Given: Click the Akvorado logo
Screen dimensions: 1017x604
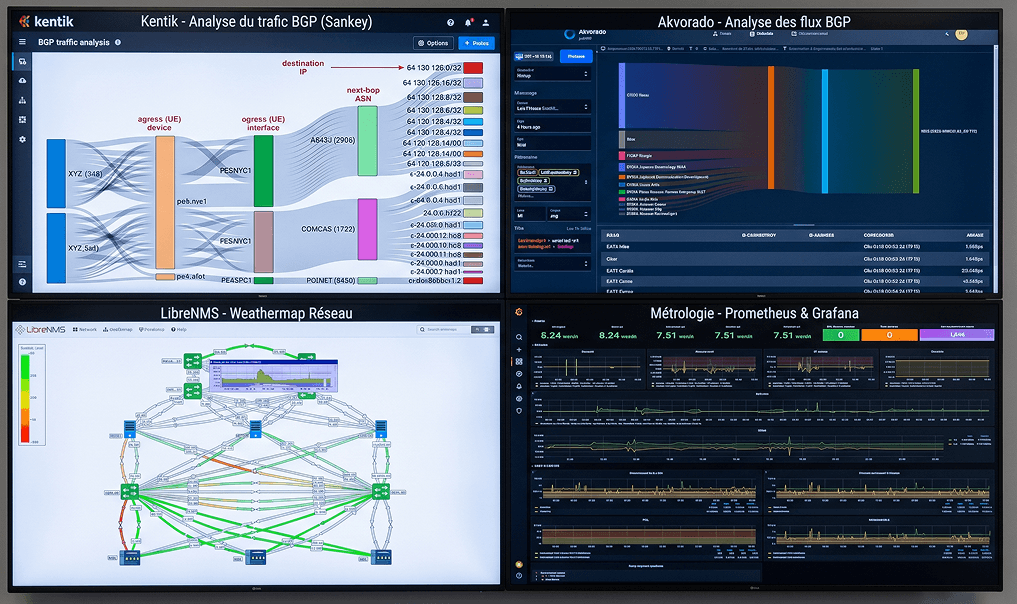Looking at the screenshot, I should tap(584, 34).
